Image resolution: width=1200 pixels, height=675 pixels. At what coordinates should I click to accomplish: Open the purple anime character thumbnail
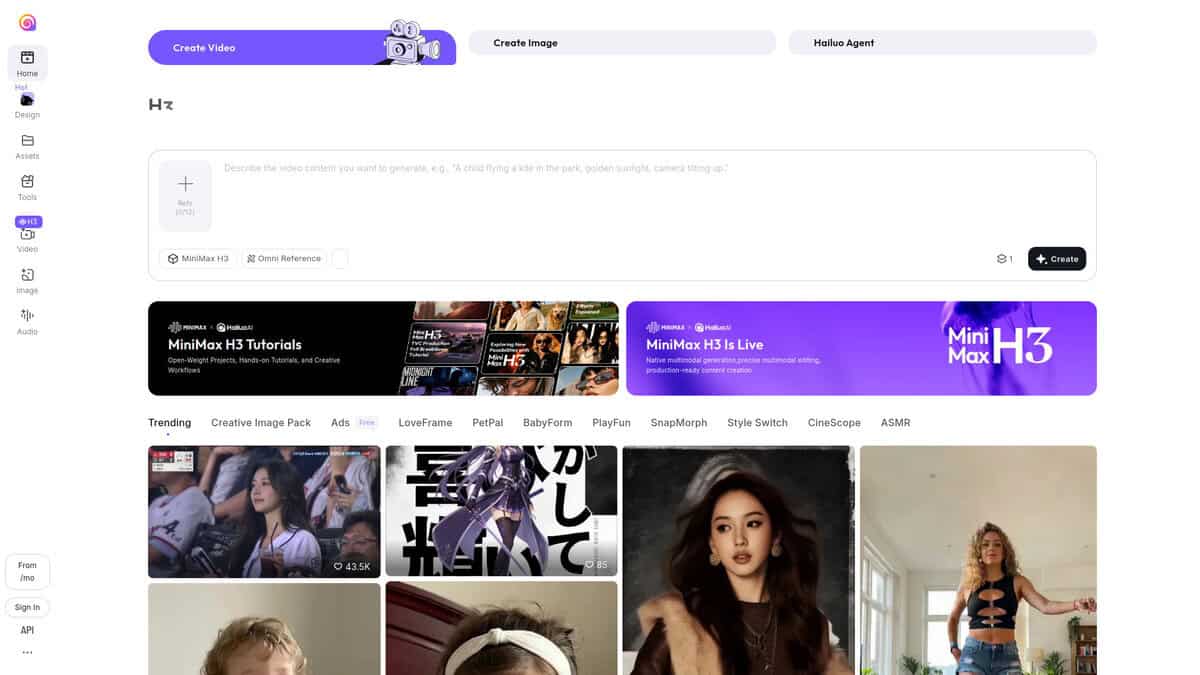tap(501, 512)
